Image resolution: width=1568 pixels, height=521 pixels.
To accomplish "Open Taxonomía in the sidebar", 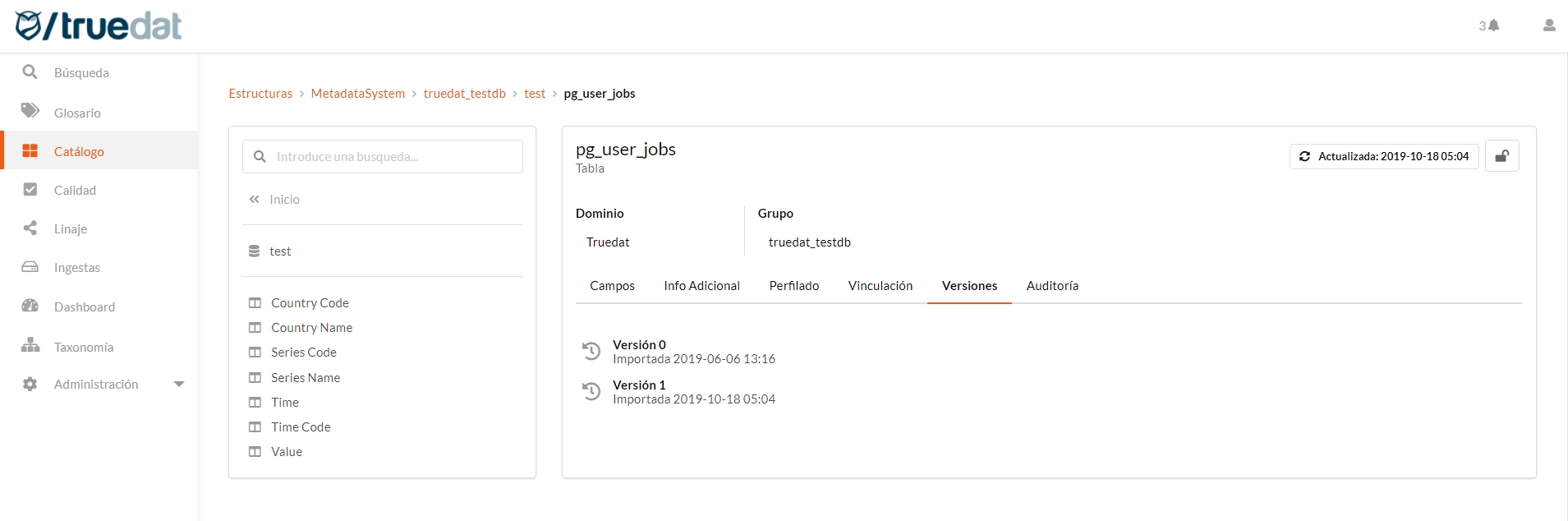I will point(83,348).
